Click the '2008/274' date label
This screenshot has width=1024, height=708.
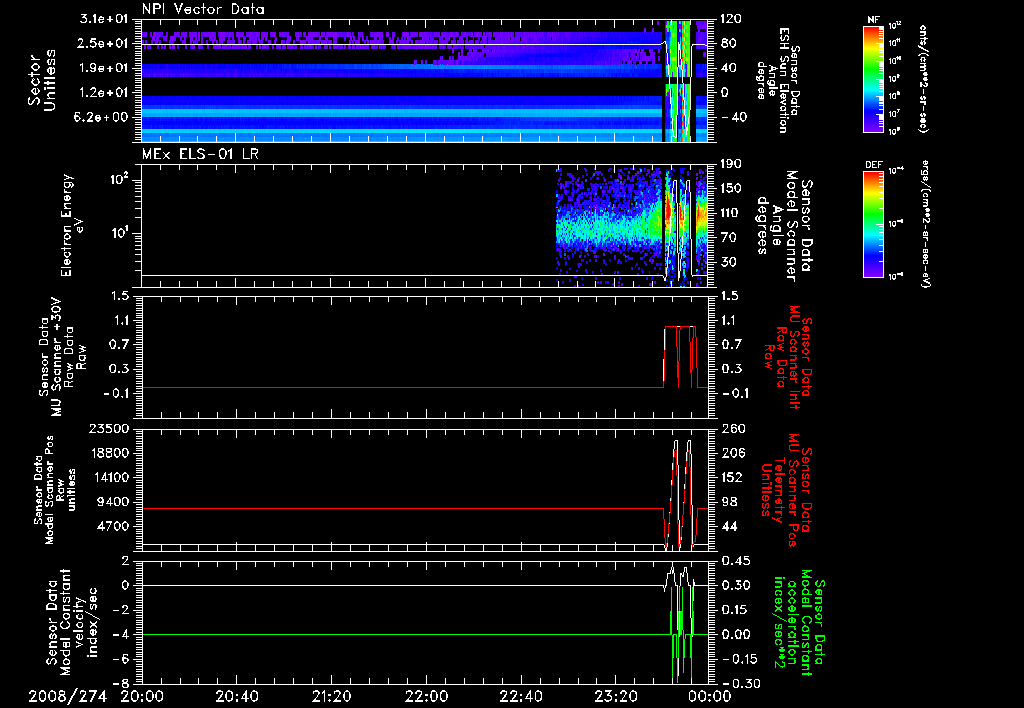pos(67,696)
